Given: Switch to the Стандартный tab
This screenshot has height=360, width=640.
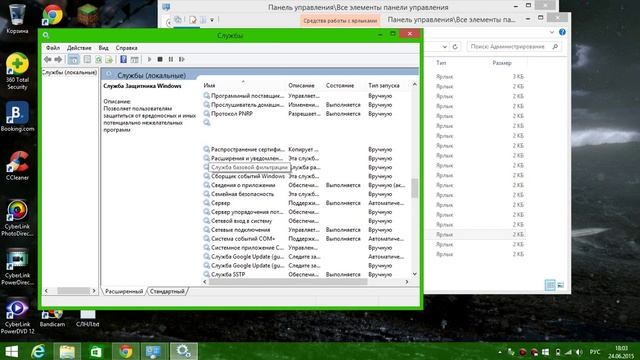Looking at the screenshot, I should point(167,291).
